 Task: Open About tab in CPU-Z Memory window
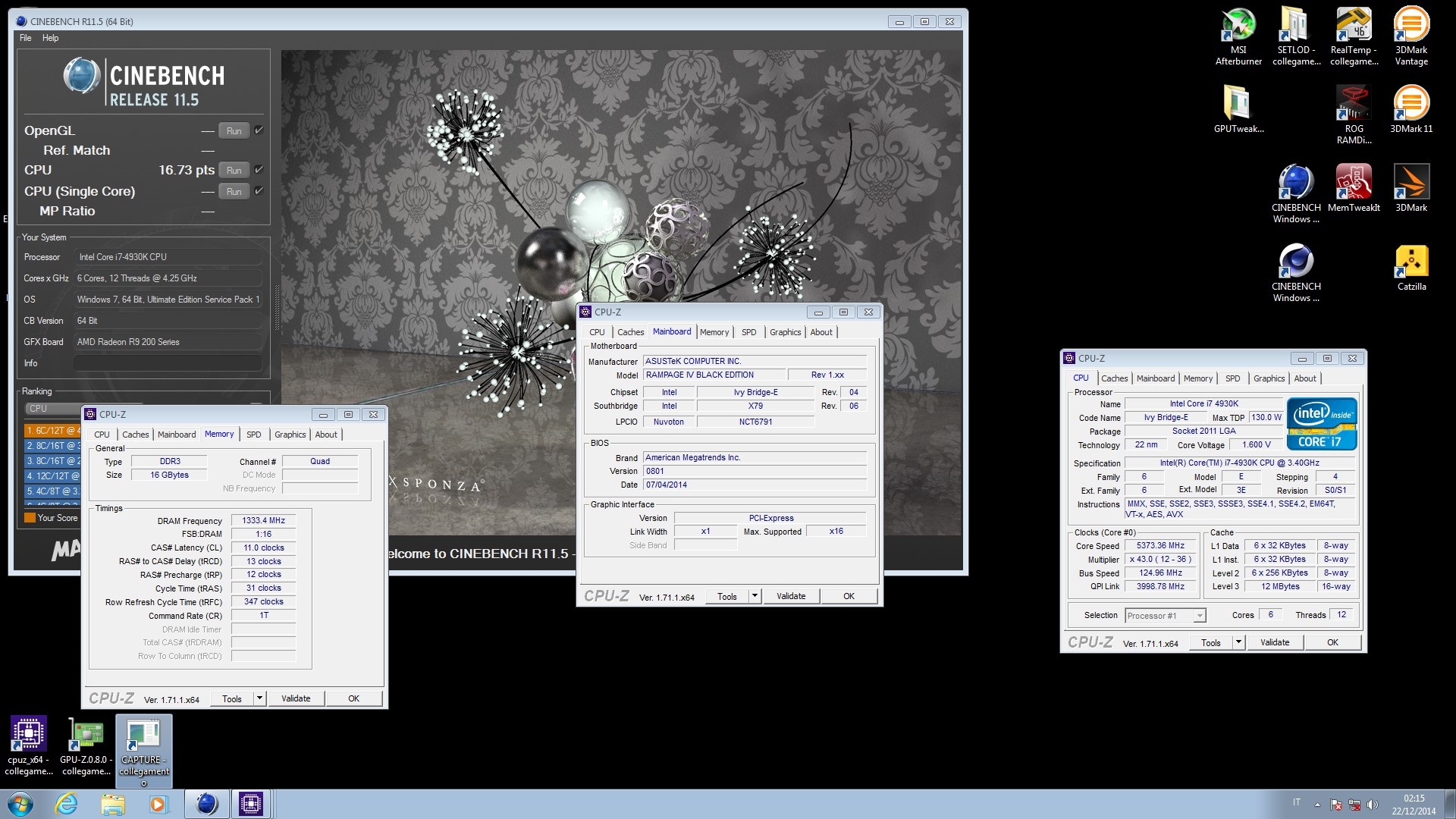click(326, 435)
